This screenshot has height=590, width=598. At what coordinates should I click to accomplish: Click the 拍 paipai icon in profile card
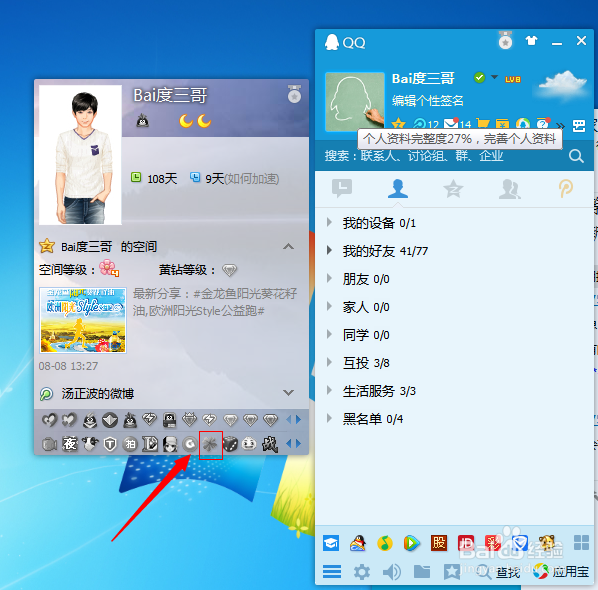pos(130,444)
